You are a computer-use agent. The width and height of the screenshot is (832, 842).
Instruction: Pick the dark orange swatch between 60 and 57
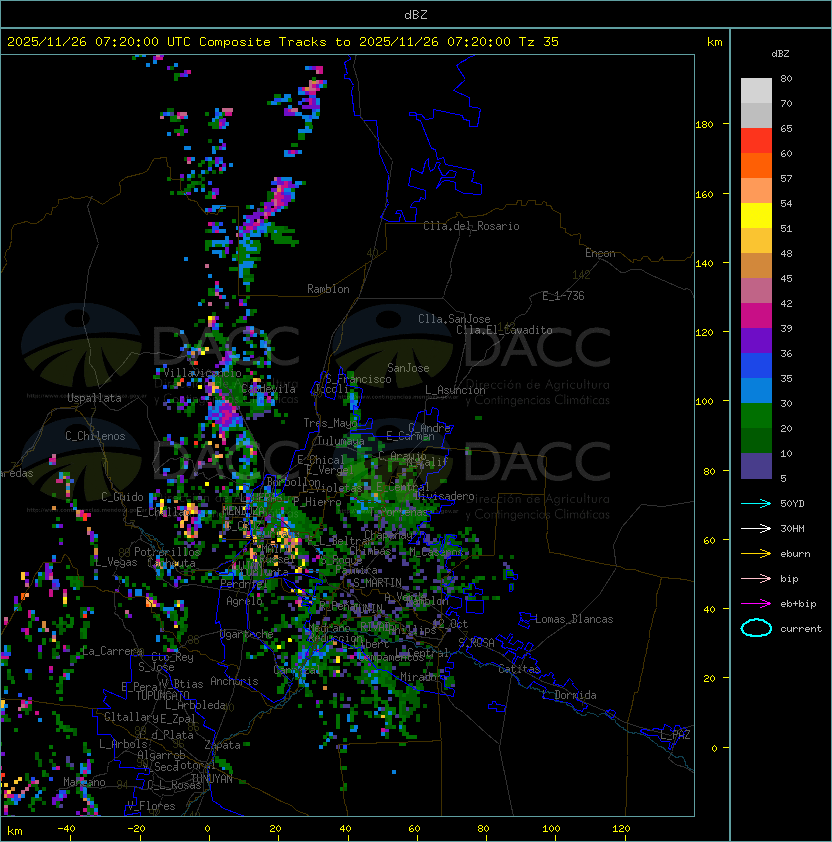pyautogui.click(x=756, y=165)
